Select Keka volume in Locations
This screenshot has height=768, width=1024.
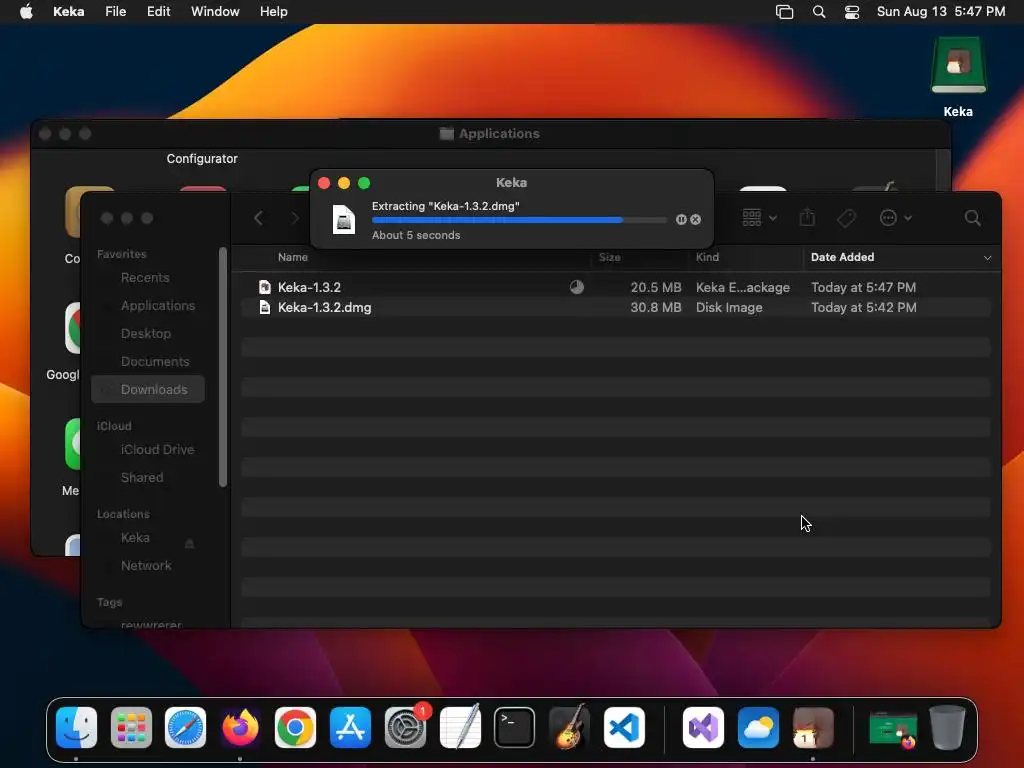[135, 538]
